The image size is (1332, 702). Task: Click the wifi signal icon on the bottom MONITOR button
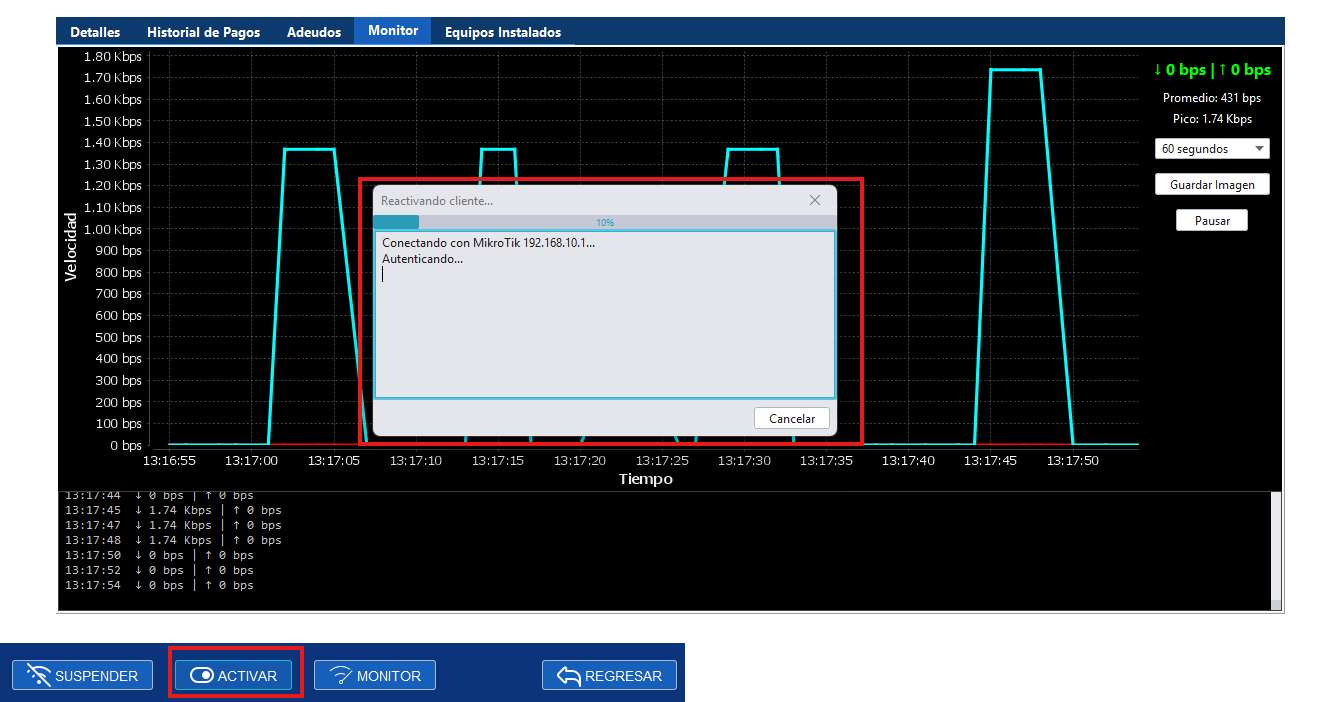point(341,676)
